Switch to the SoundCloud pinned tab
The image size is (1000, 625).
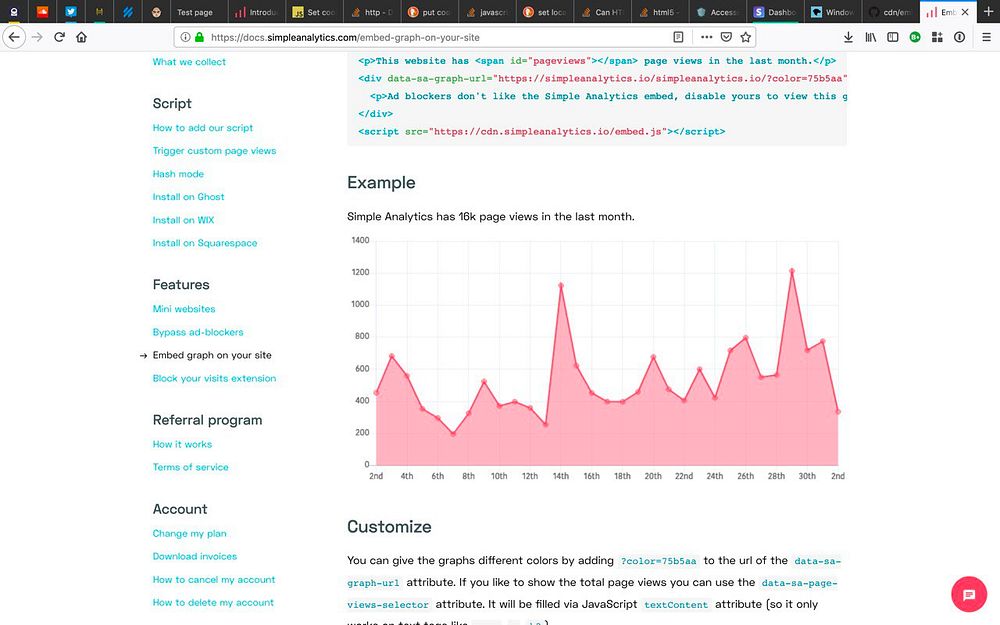[x=42, y=11]
